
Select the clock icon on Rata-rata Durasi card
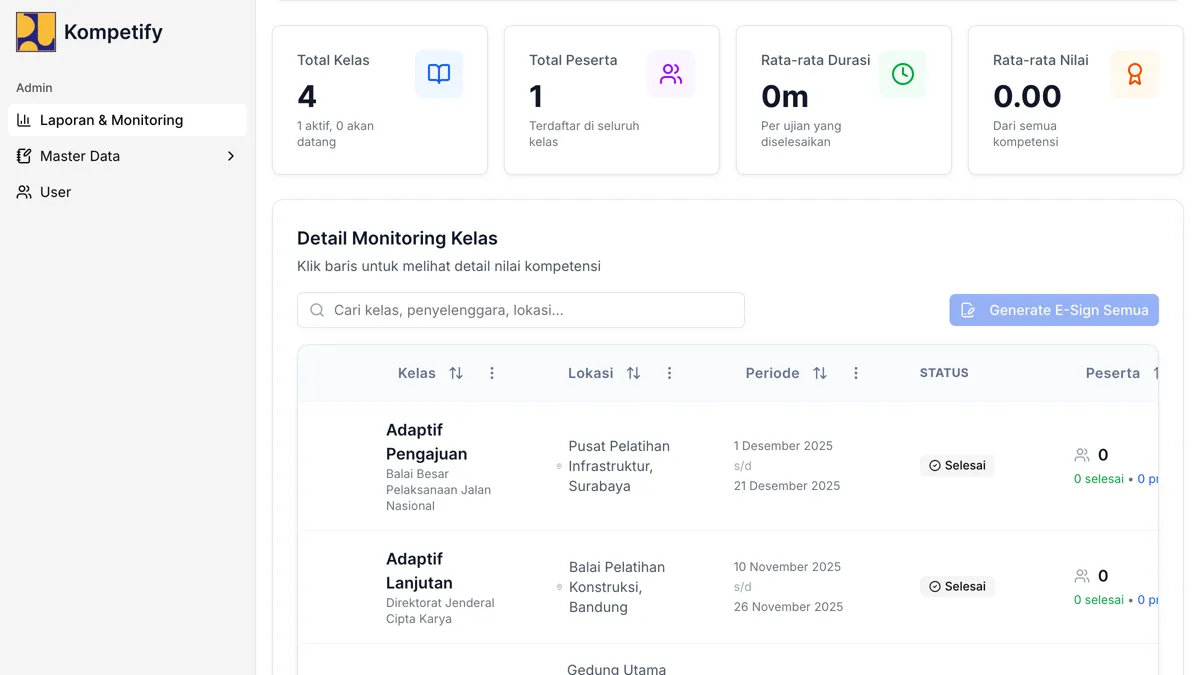tap(903, 73)
